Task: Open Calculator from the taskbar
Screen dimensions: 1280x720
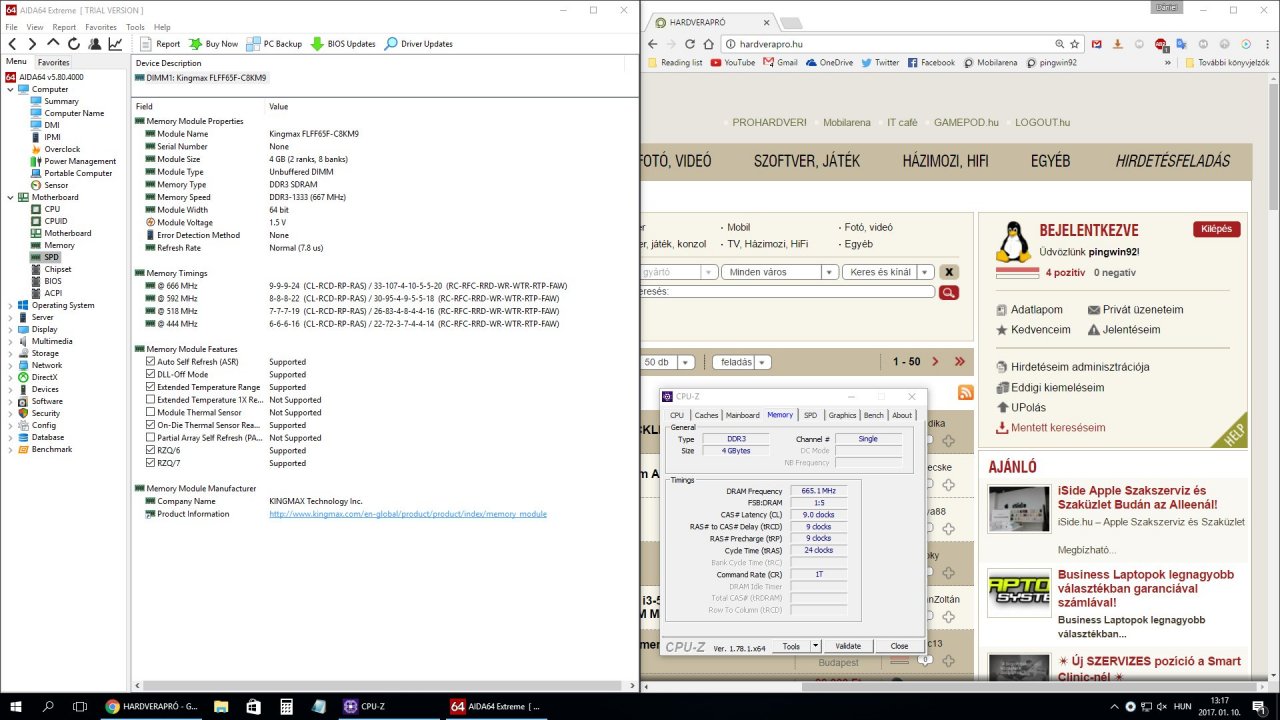Action: click(x=286, y=706)
